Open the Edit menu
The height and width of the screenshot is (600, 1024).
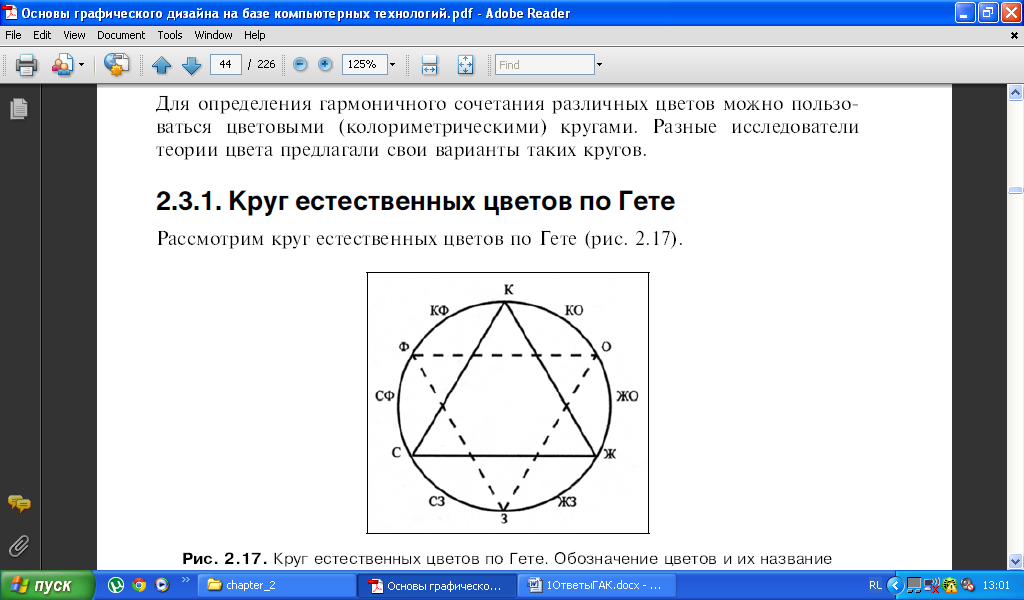[x=42, y=35]
